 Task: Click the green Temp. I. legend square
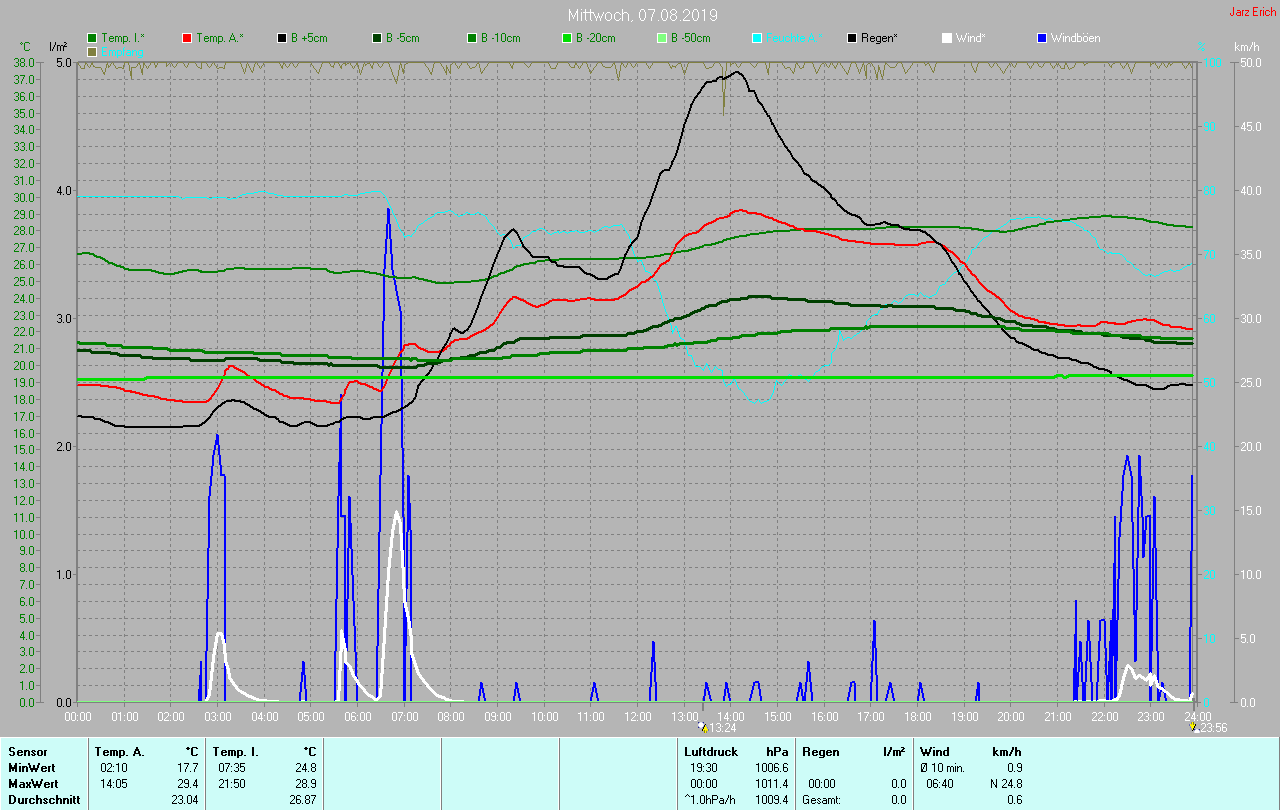(x=92, y=38)
